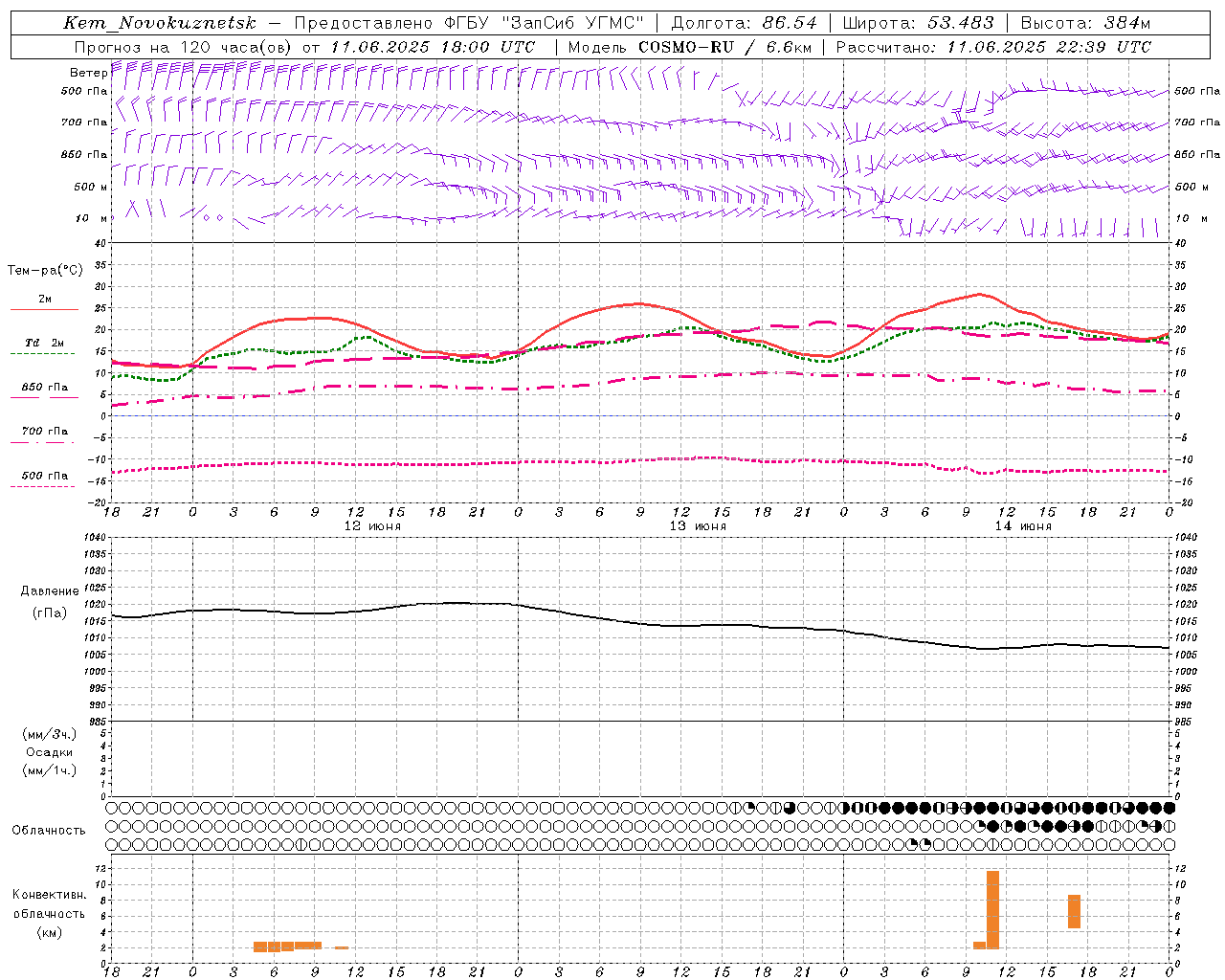This screenshot has width=1225, height=980.
Task: Click the (мм/1ч.) precipitation unit label
Action: (x=50, y=770)
